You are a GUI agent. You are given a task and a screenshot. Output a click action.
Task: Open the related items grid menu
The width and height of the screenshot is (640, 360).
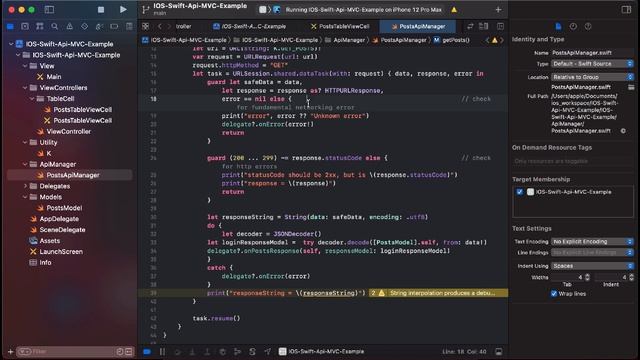145,26
